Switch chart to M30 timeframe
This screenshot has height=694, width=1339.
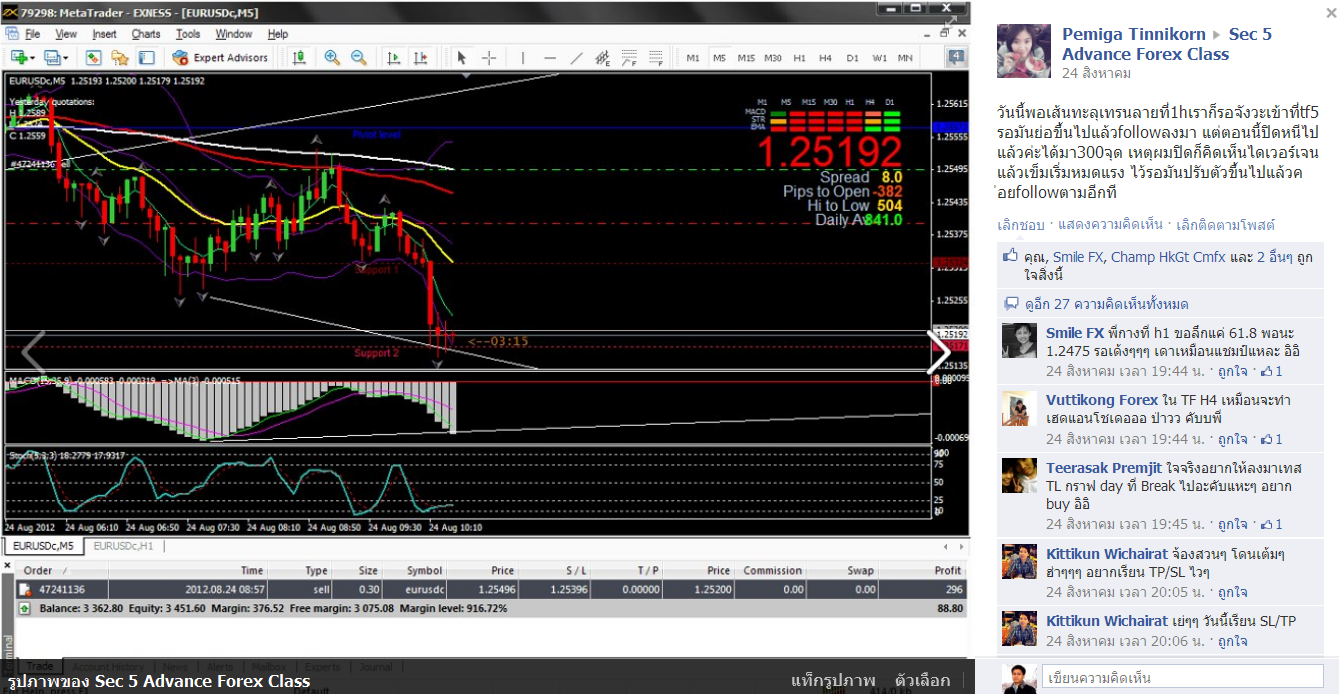773,58
